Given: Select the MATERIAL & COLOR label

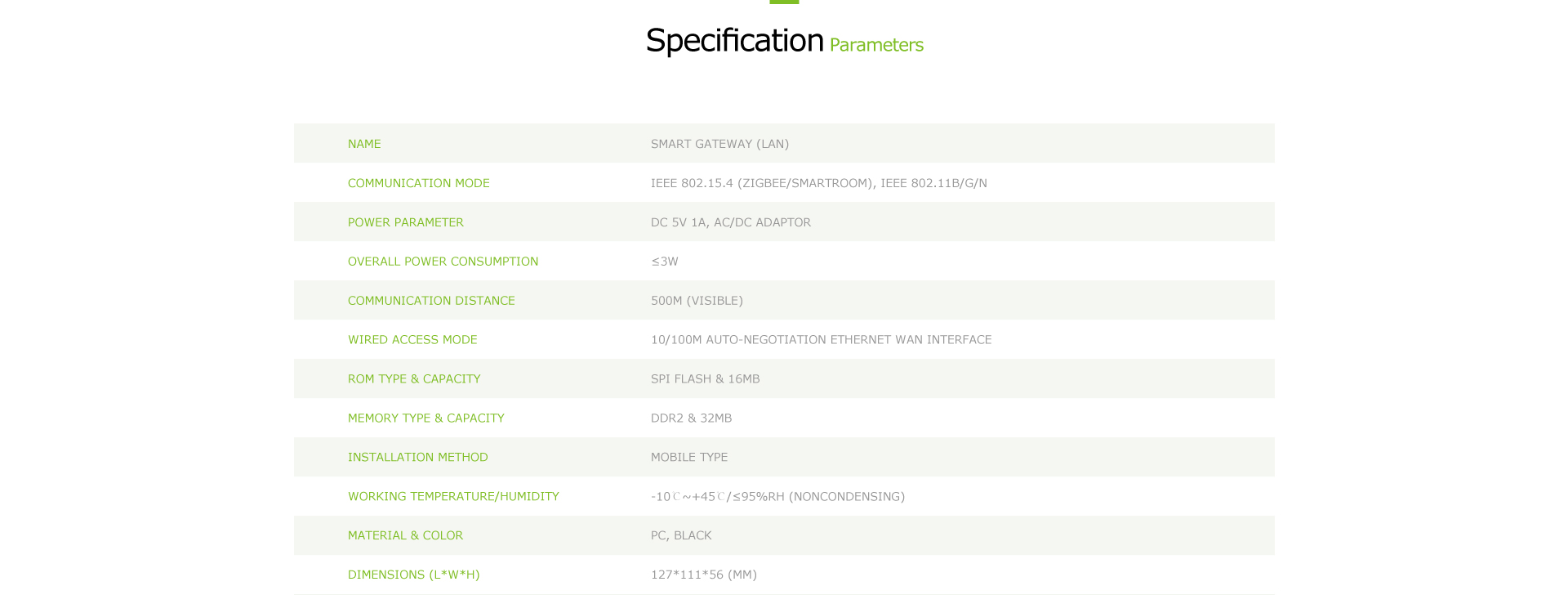Looking at the screenshot, I should coord(405,535).
